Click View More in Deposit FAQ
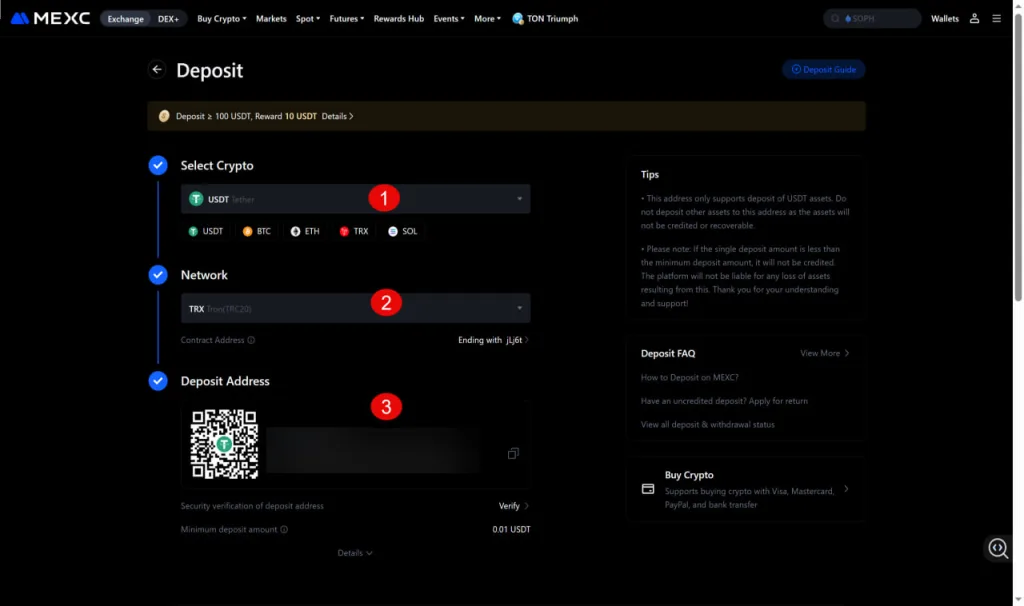 825,353
